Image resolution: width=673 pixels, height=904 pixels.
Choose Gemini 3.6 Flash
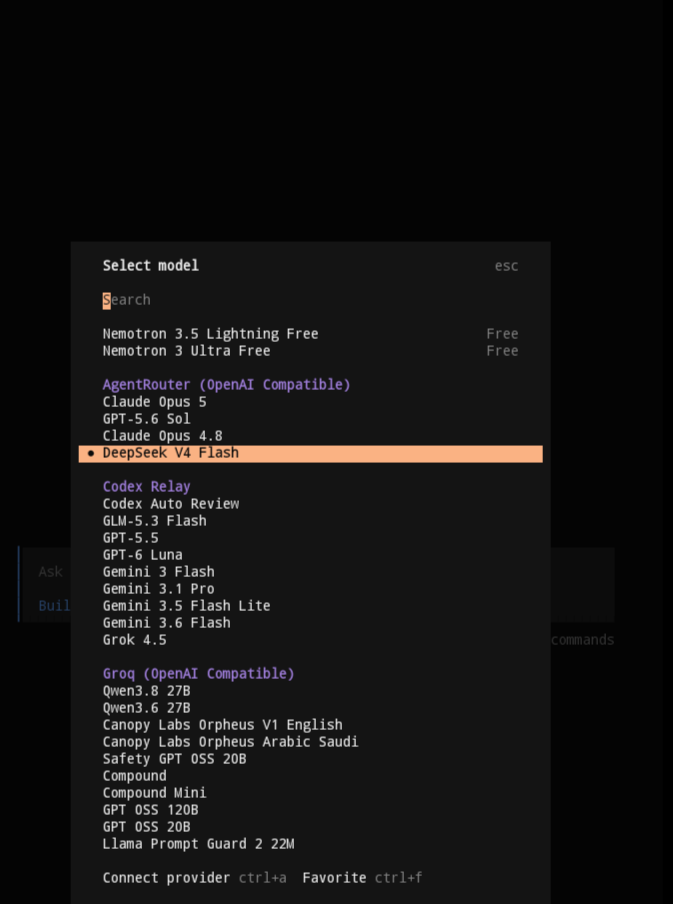pos(310,623)
